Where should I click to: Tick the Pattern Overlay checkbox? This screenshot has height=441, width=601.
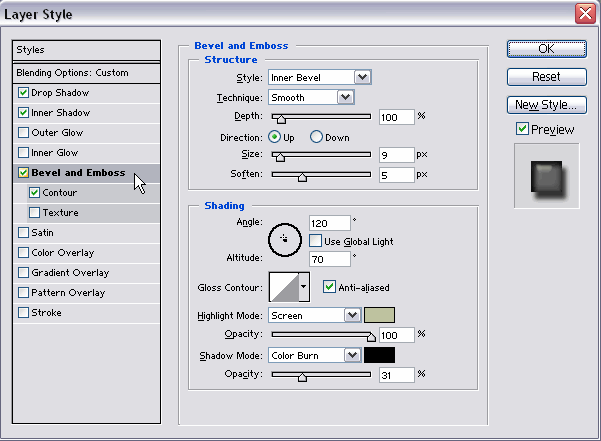[x=23, y=292]
